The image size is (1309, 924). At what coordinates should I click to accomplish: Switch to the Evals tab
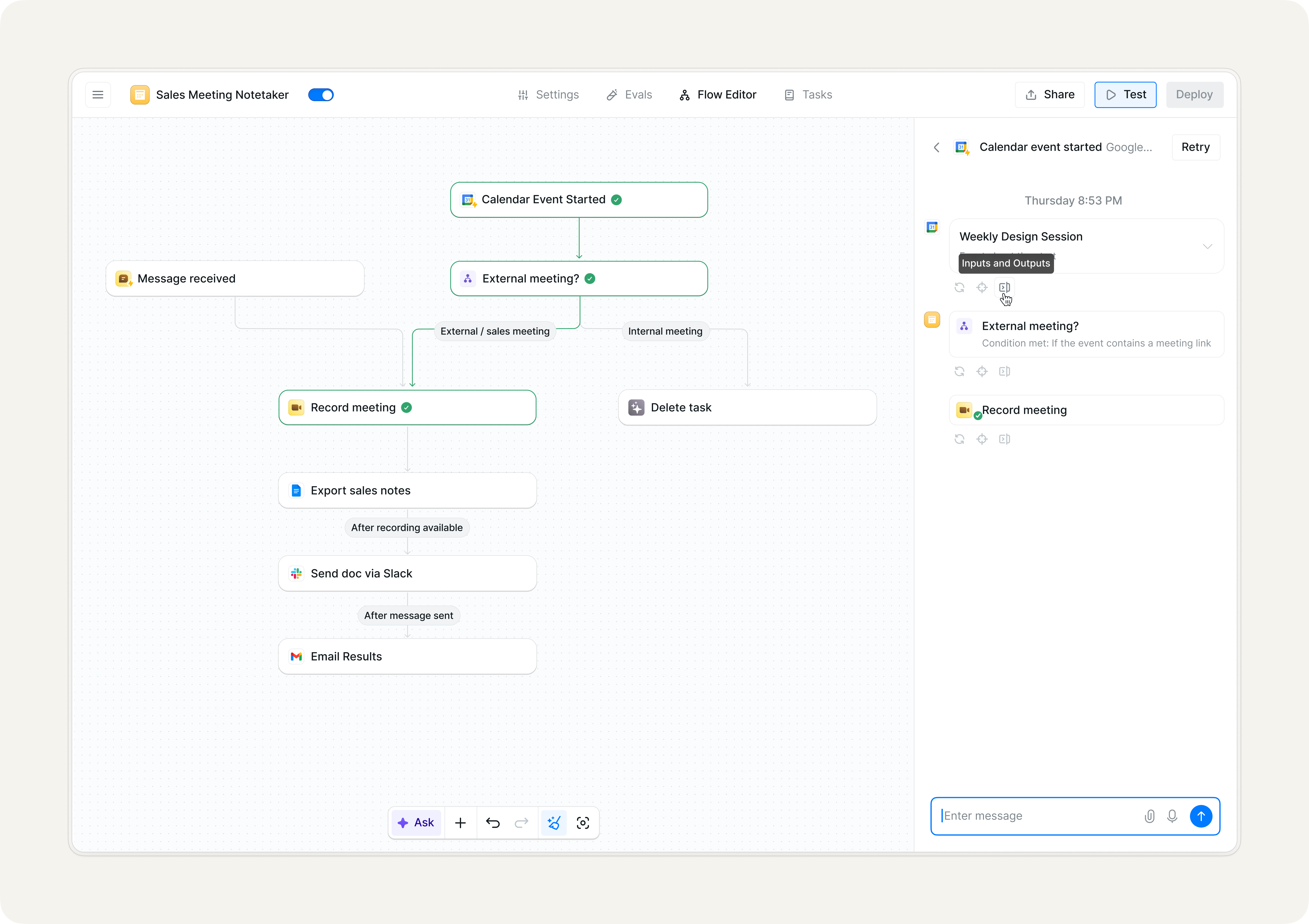pos(629,95)
